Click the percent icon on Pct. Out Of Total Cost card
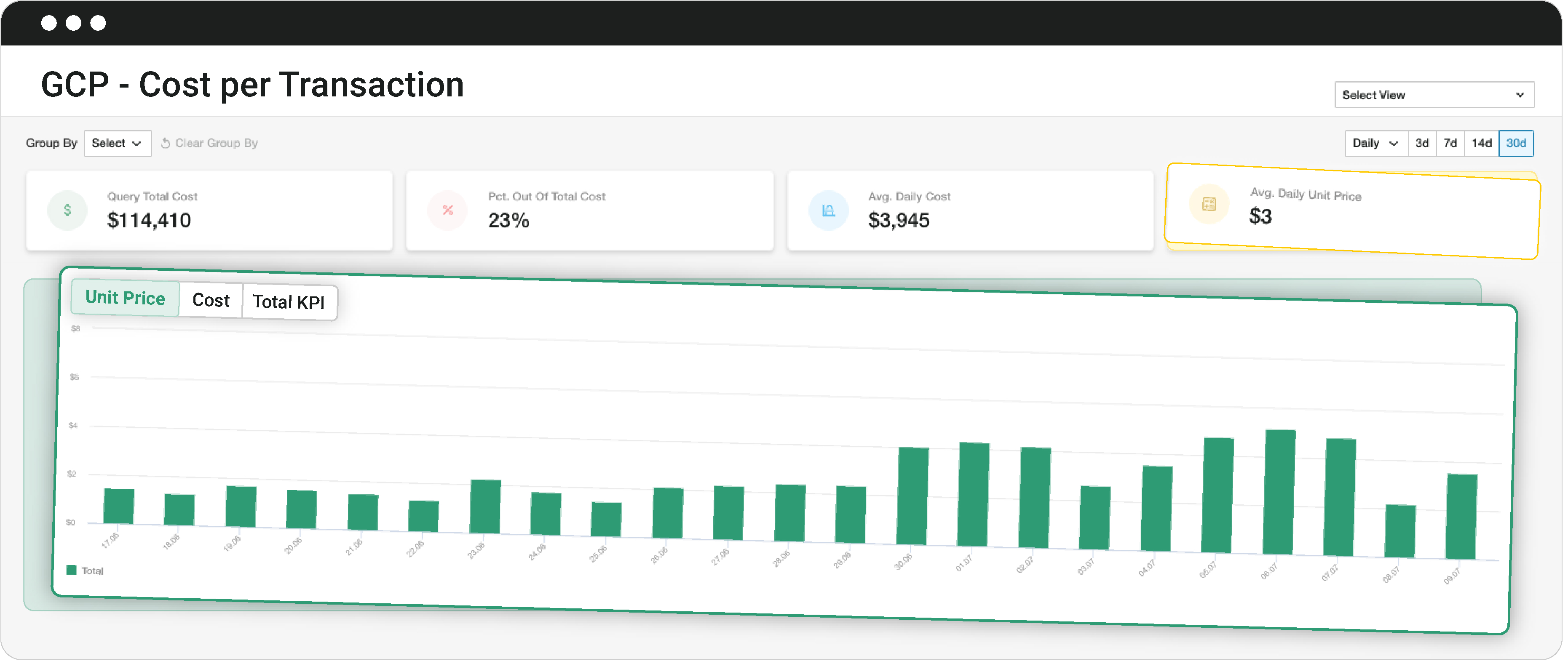 [448, 211]
